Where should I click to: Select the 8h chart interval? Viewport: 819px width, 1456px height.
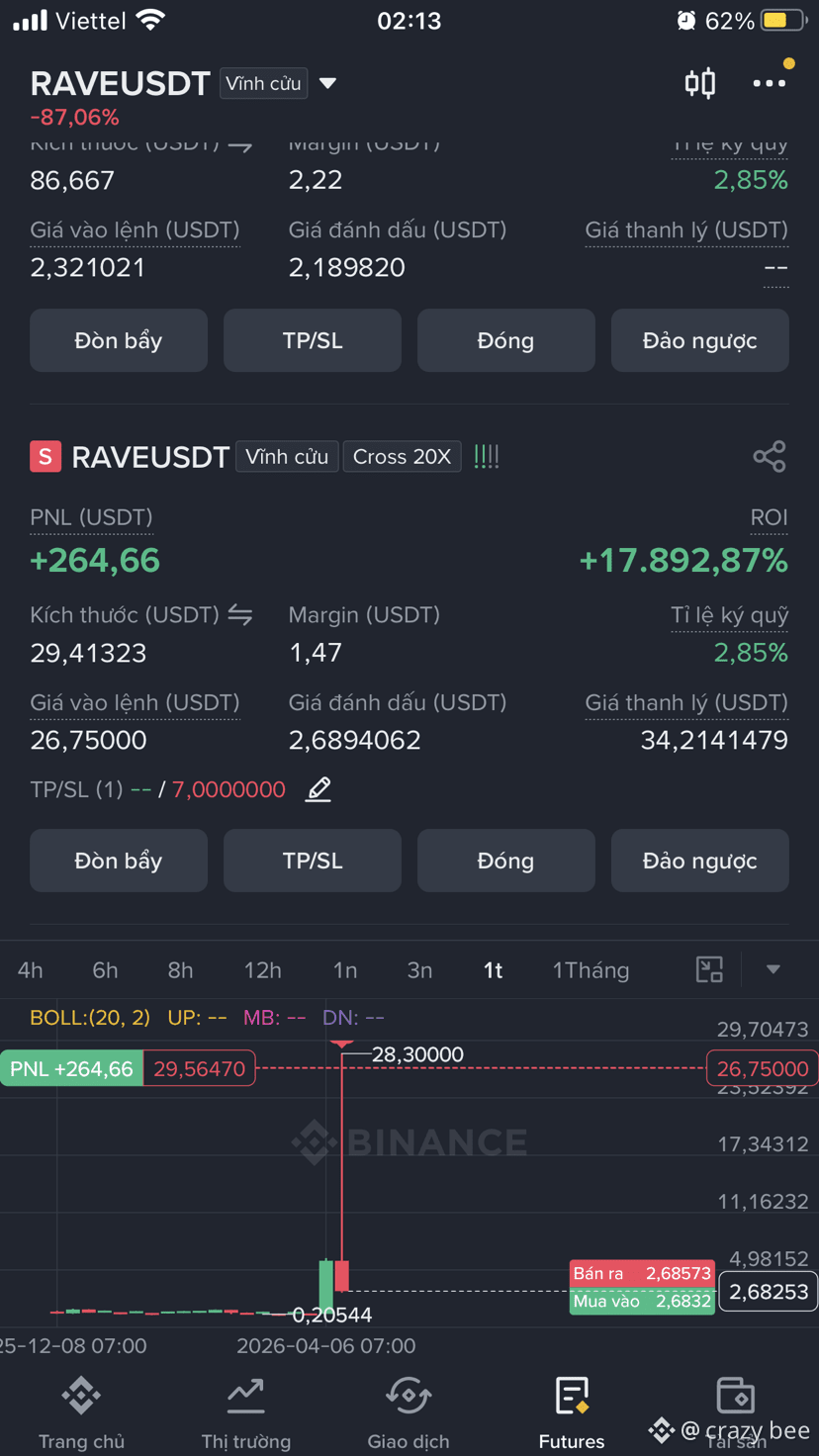180,970
